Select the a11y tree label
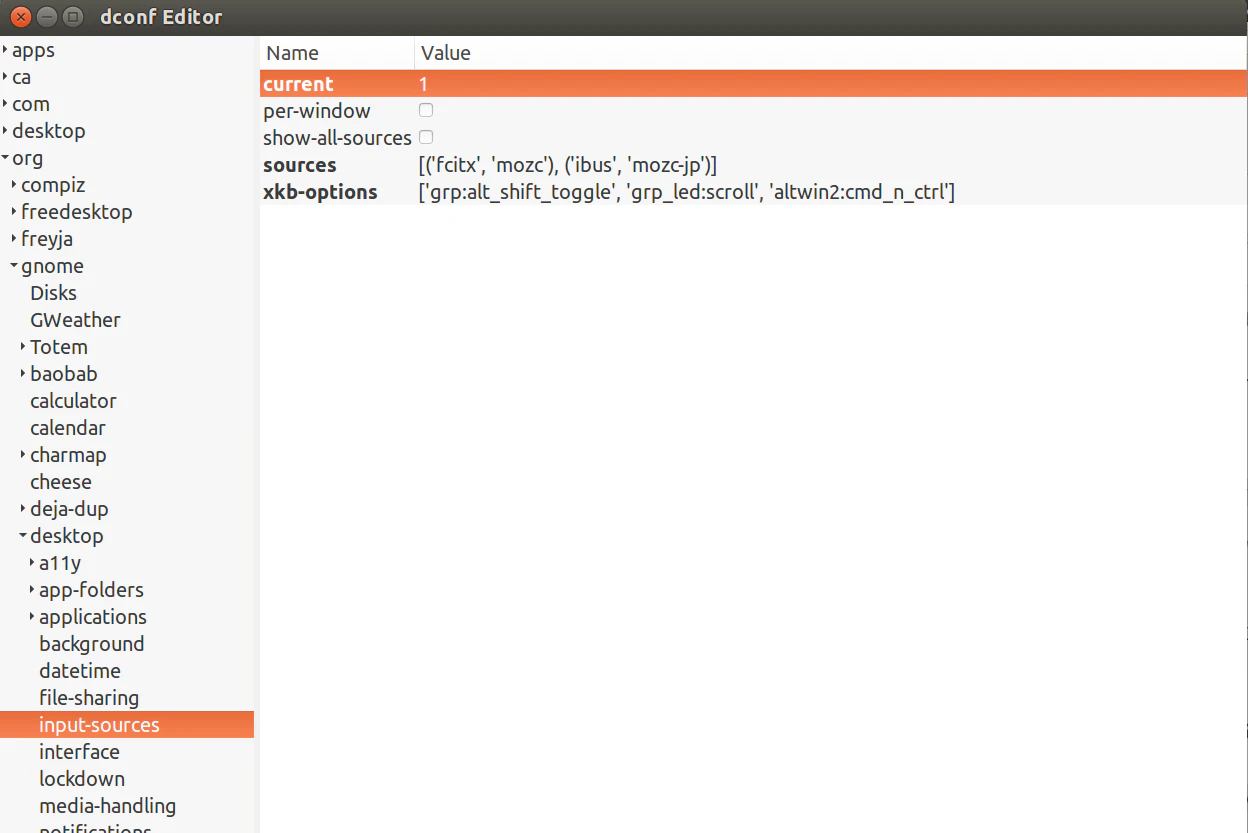The height and width of the screenshot is (833, 1248). coord(60,563)
